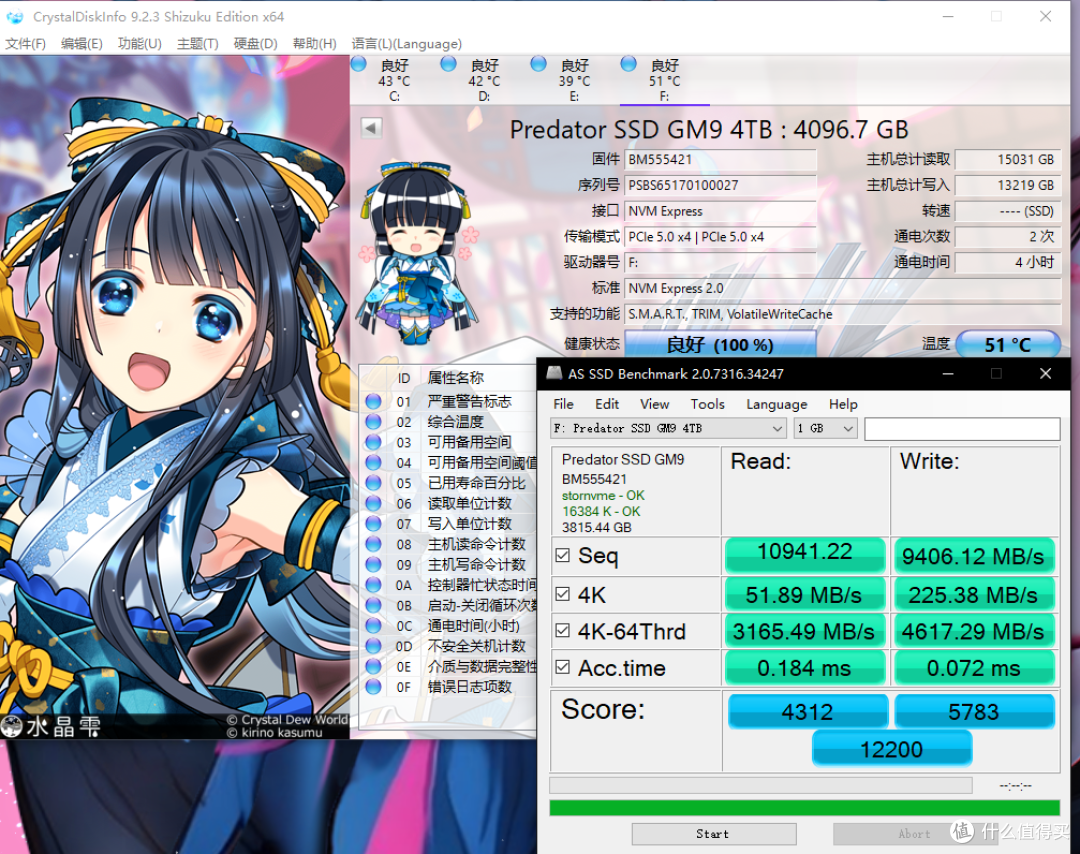Click status orb for attribute 01 严重警告标志
This screenshot has width=1080, height=854.
373,402
